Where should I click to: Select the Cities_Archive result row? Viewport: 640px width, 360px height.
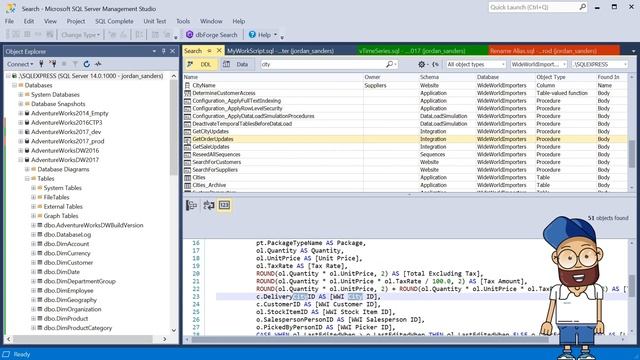405,185
